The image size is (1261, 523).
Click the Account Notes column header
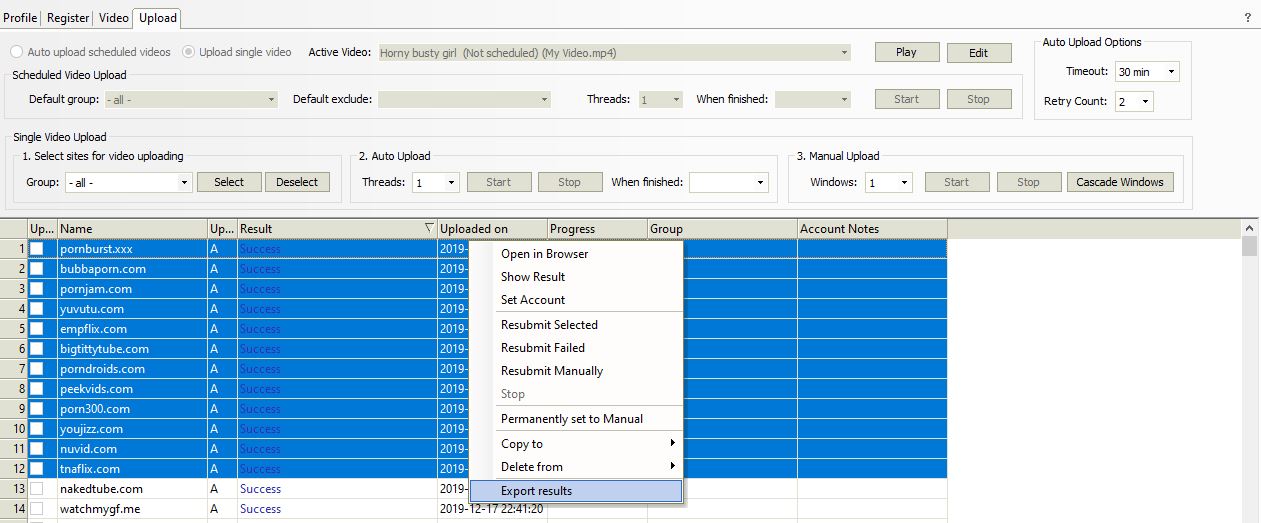872,229
